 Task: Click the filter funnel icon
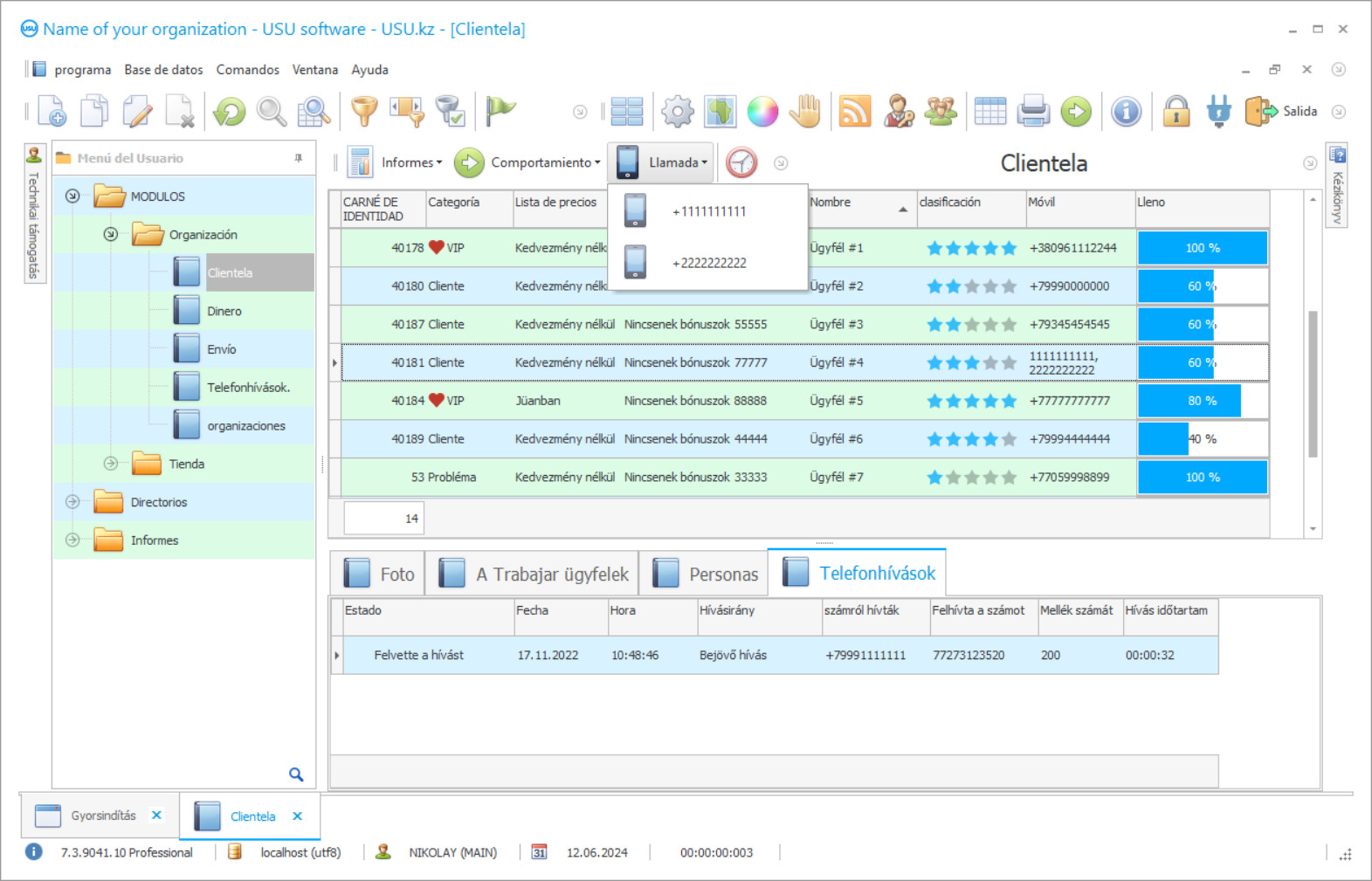click(364, 112)
